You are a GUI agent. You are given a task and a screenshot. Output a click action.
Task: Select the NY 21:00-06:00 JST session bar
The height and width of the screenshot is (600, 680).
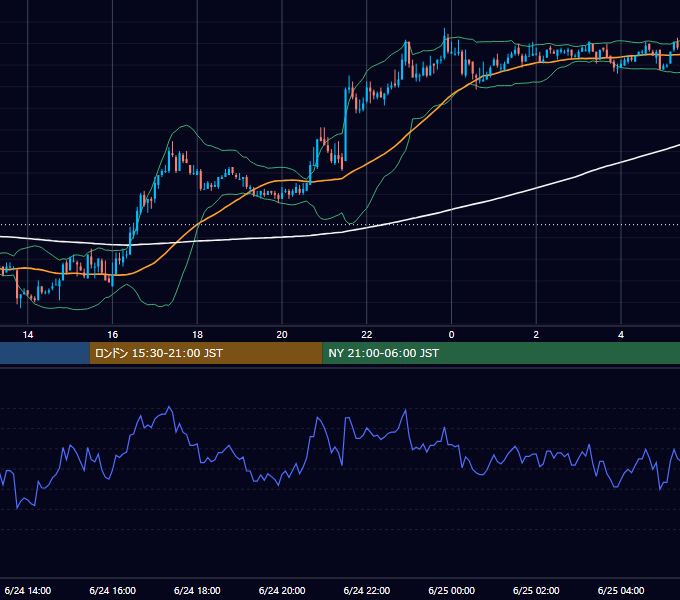click(501, 353)
